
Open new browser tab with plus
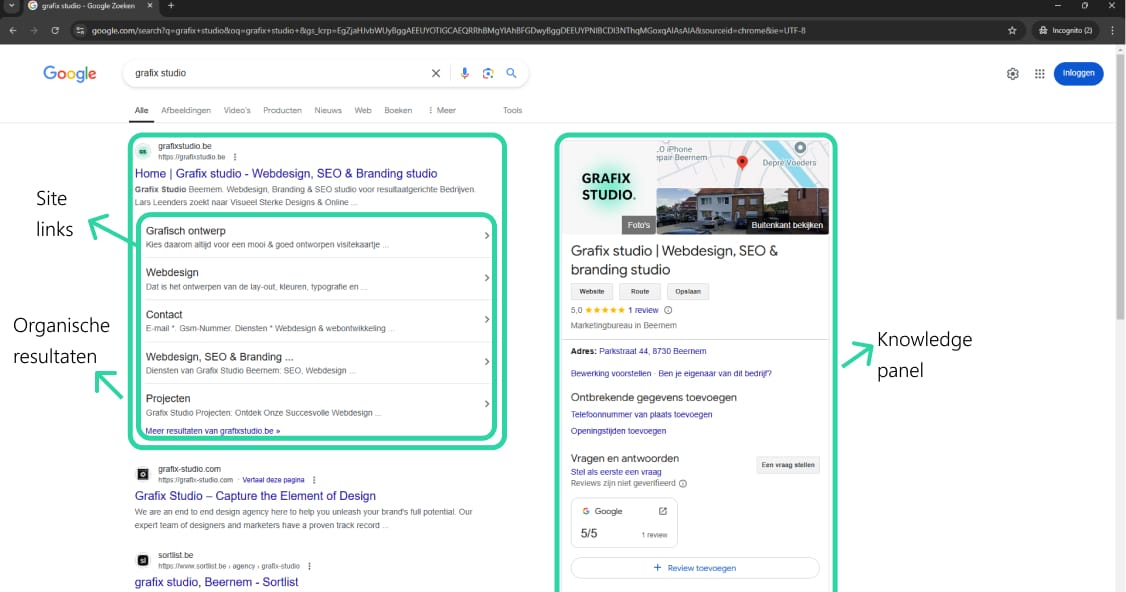point(171,6)
